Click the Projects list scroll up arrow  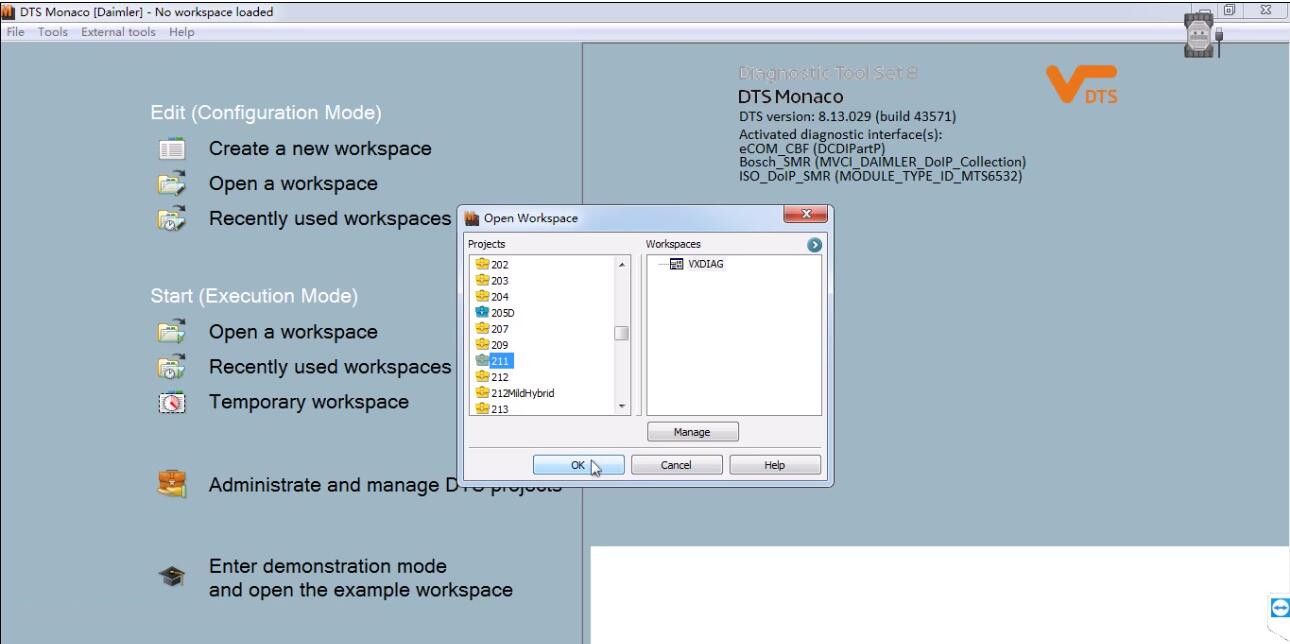click(622, 264)
